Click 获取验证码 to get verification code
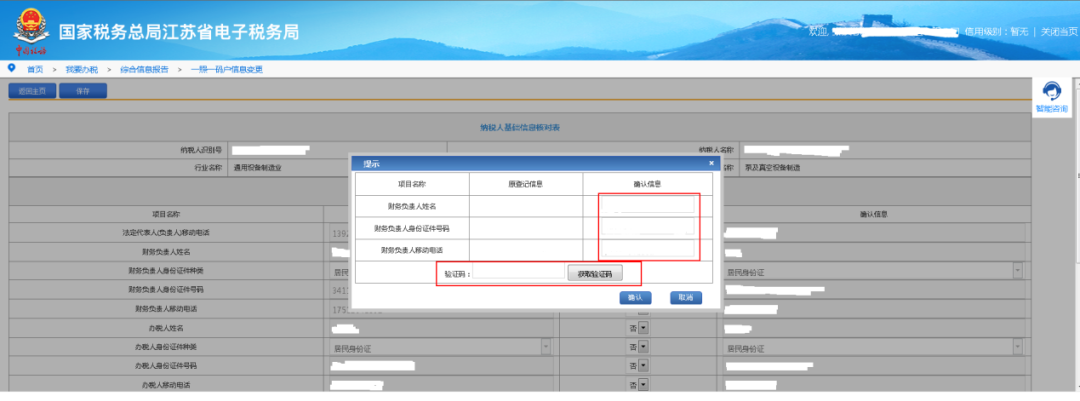Viewport: 1080px width, 401px height. pos(594,274)
